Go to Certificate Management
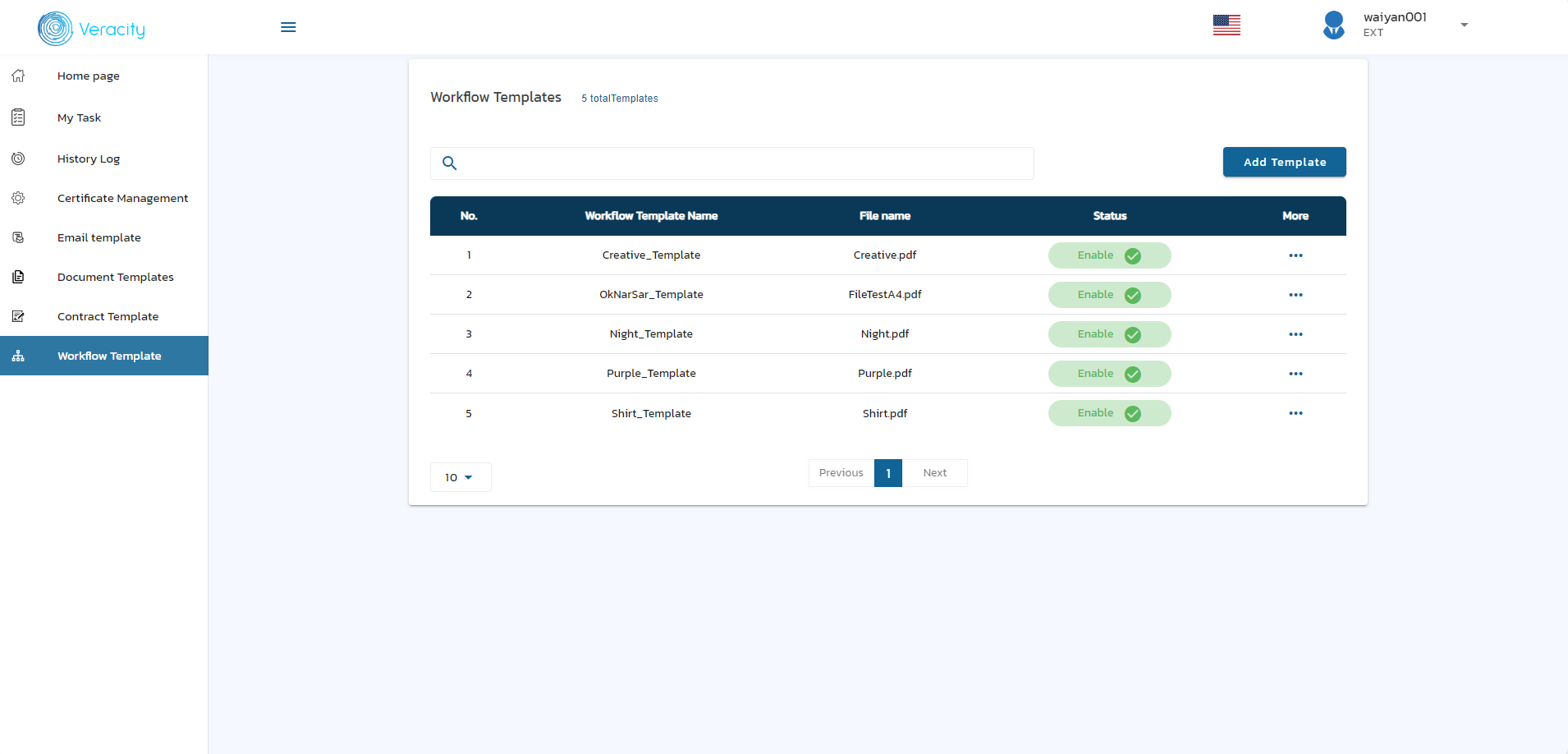Viewport: 1568px width, 754px height. click(x=122, y=198)
